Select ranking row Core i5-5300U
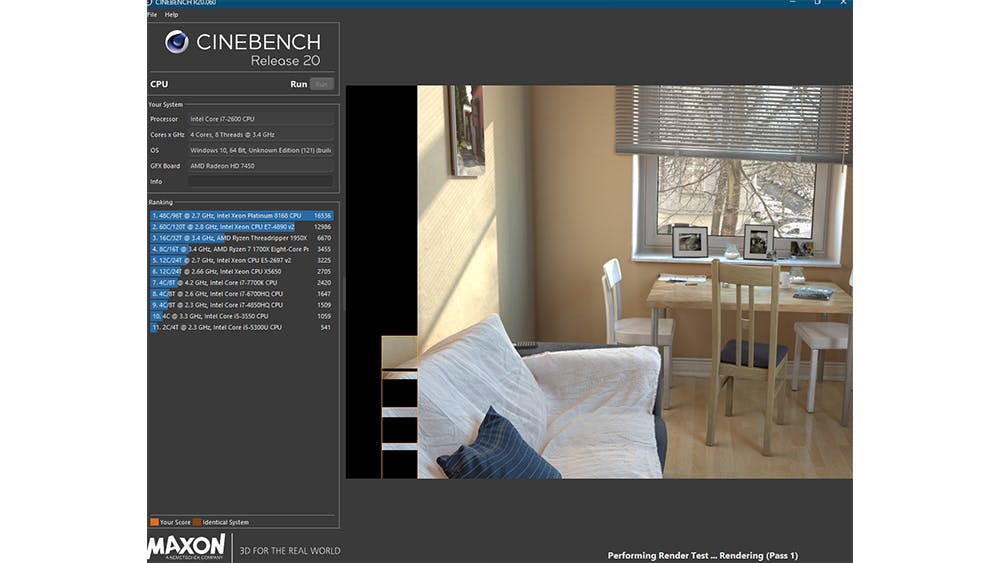This screenshot has width=1000, height=563. coord(242,327)
